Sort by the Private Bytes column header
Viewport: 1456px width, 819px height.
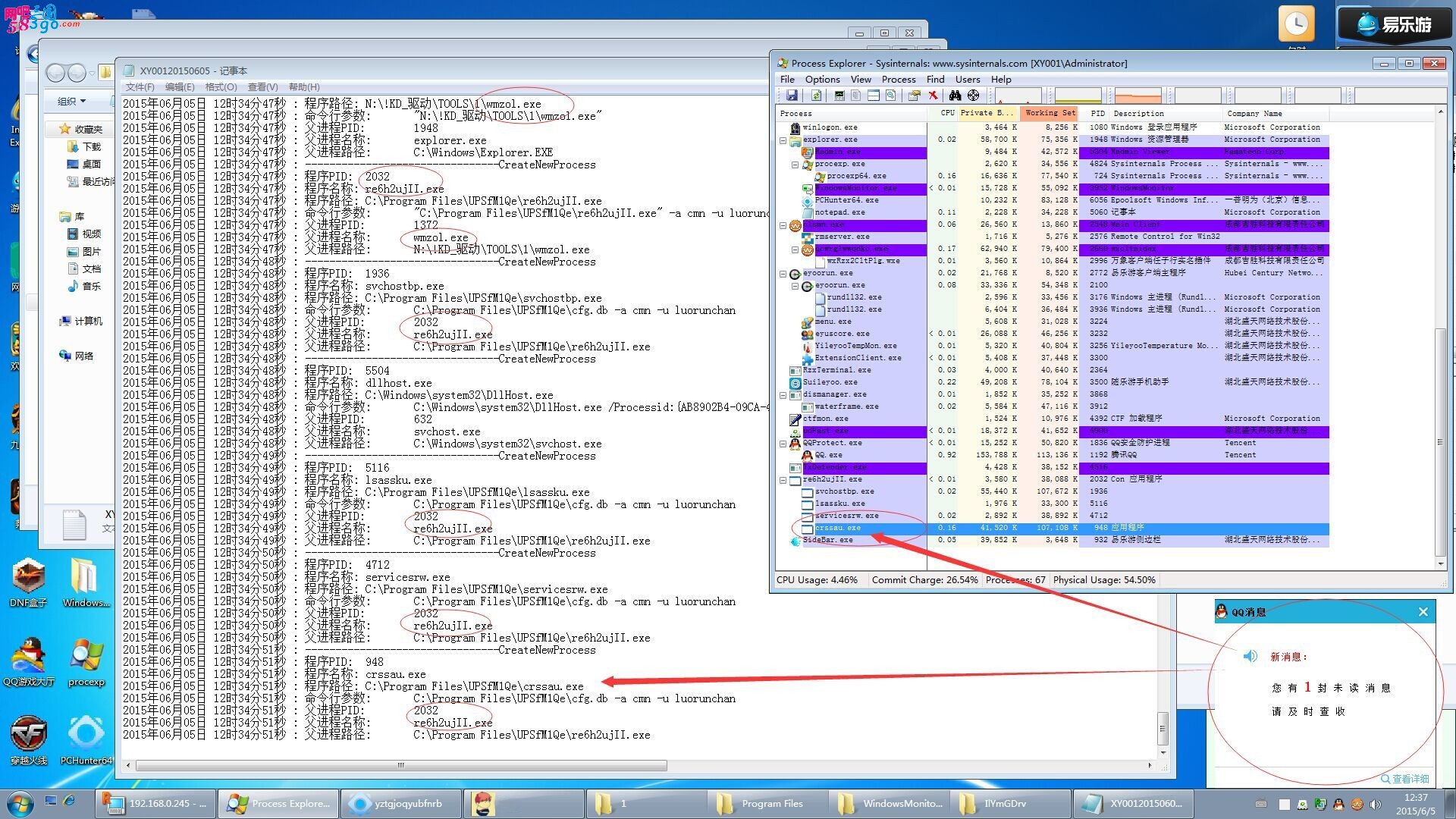pos(987,113)
